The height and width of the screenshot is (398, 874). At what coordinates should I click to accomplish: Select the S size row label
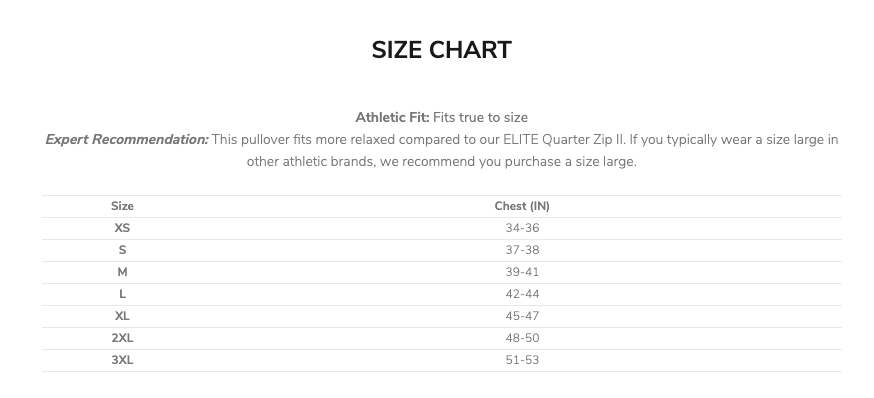click(x=122, y=250)
